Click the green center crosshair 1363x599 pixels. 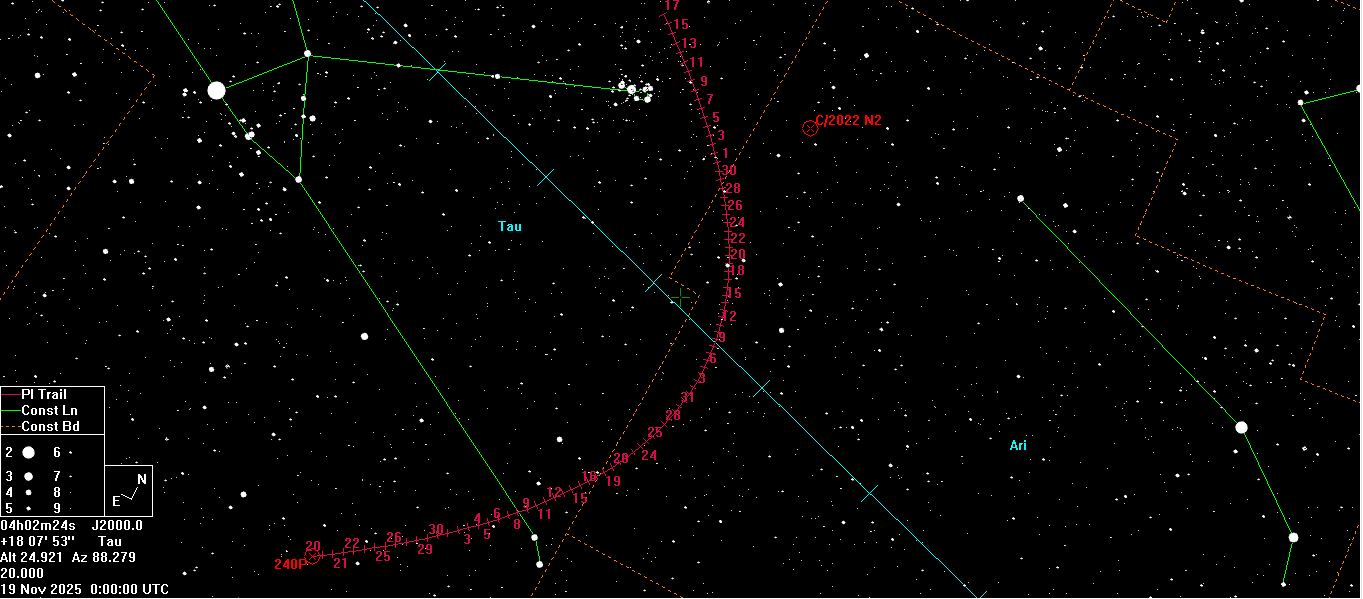[681, 298]
